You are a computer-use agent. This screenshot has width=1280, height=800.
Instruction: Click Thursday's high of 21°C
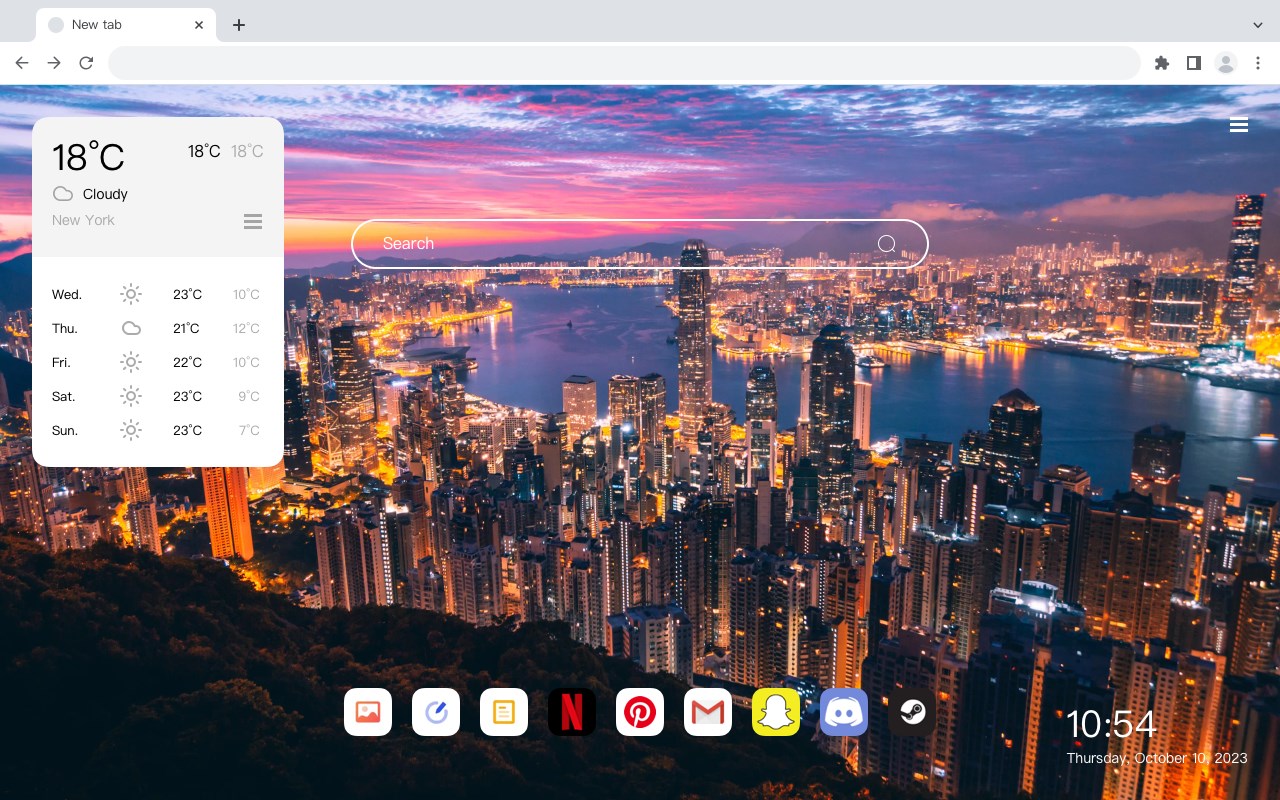coord(186,328)
